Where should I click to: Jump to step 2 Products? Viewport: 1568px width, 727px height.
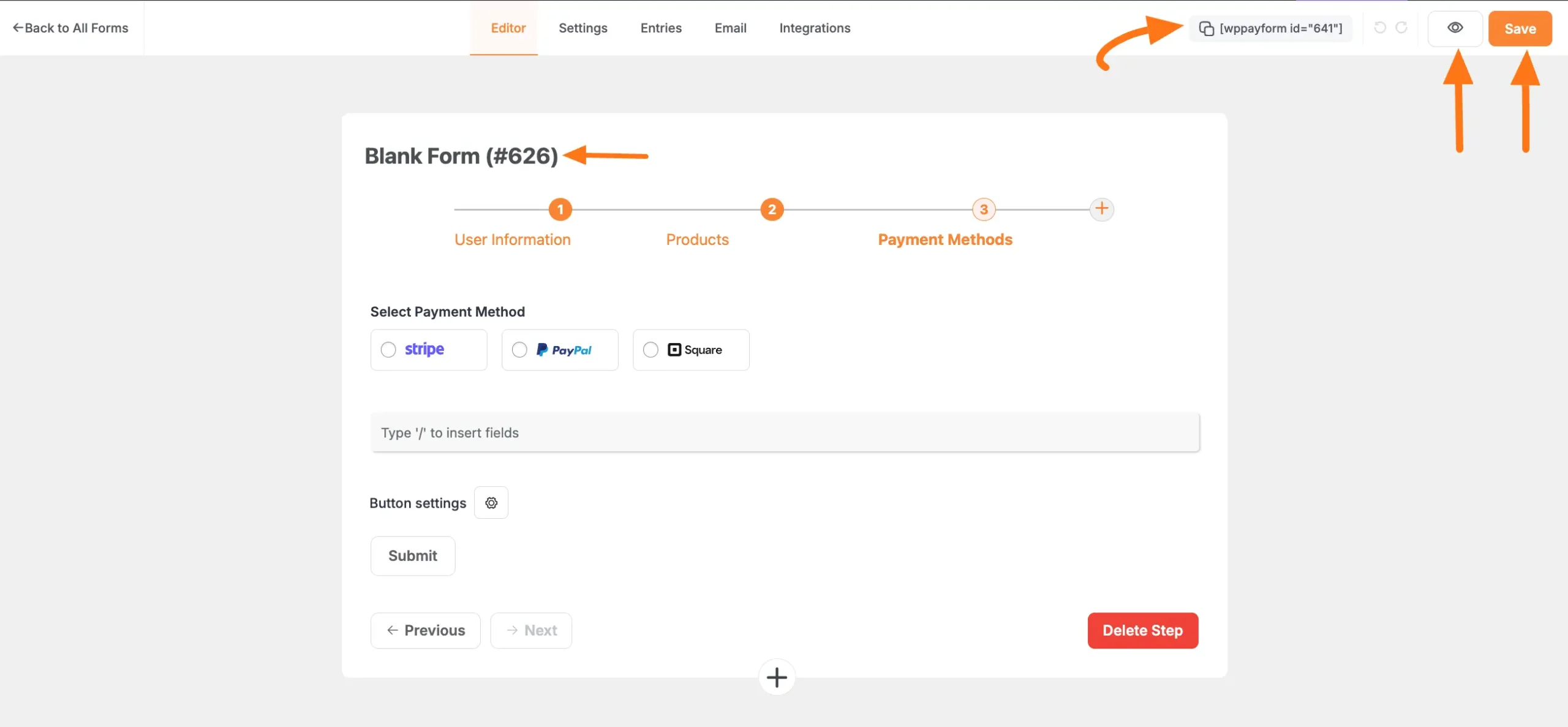[x=772, y=209]
